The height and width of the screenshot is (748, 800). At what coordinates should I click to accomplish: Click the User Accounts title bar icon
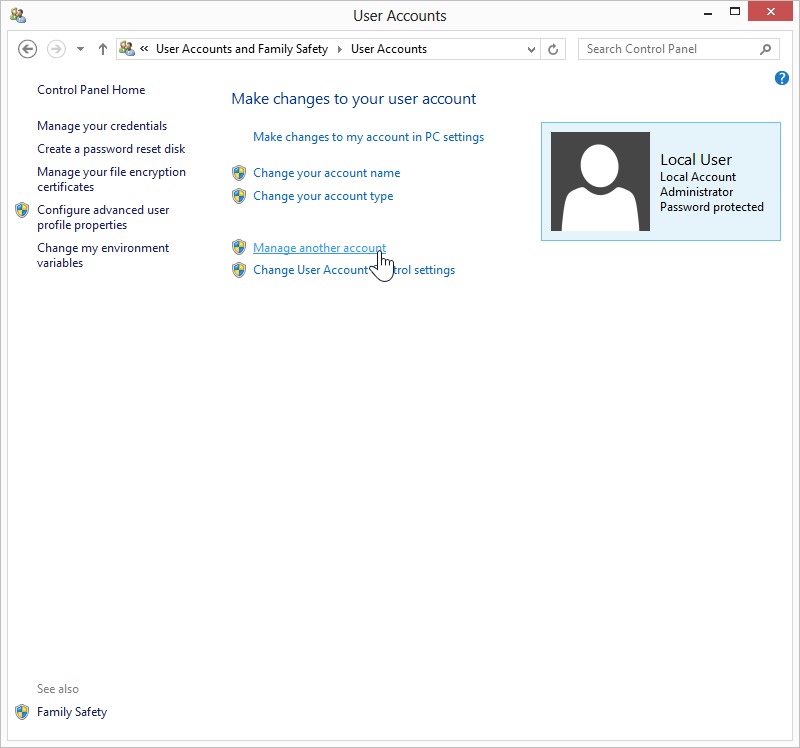(18, 15)
